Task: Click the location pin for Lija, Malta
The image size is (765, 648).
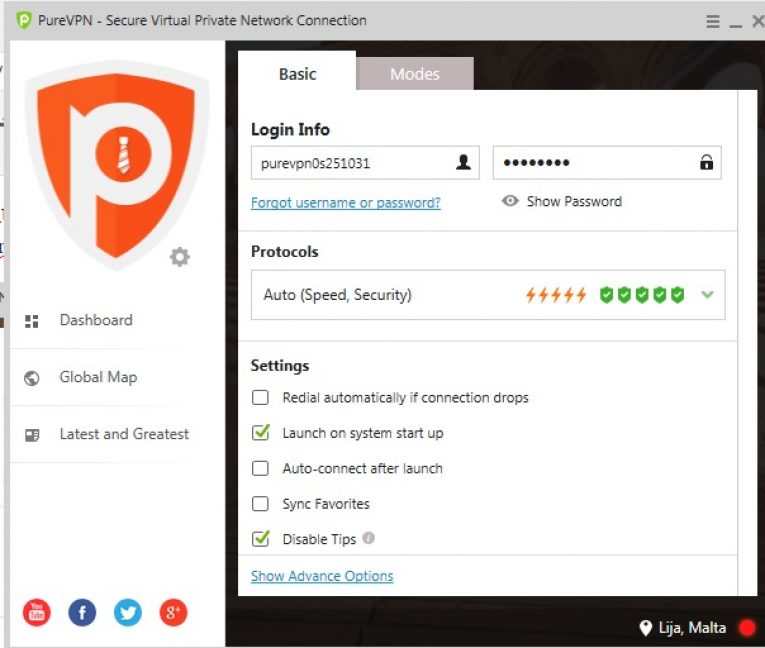Action: [x=645, y=628]
